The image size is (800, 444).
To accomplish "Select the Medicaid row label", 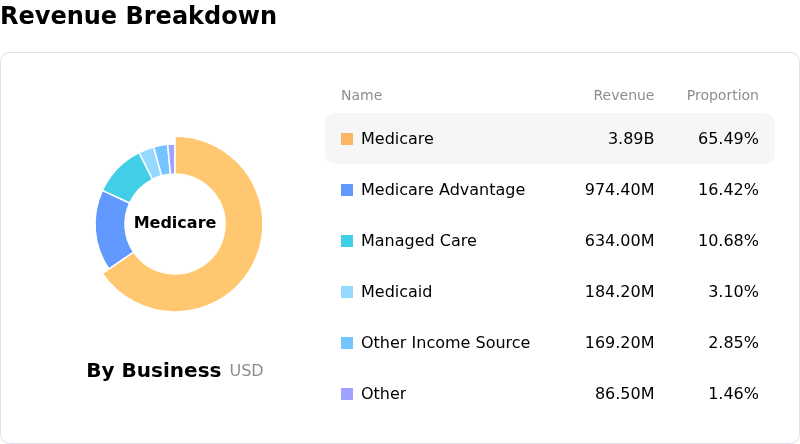I will click(x=396, y=292).
